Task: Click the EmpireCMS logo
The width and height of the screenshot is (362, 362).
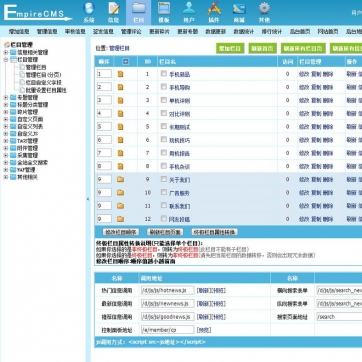Action: pyautogui.click(x=37, y=13)
